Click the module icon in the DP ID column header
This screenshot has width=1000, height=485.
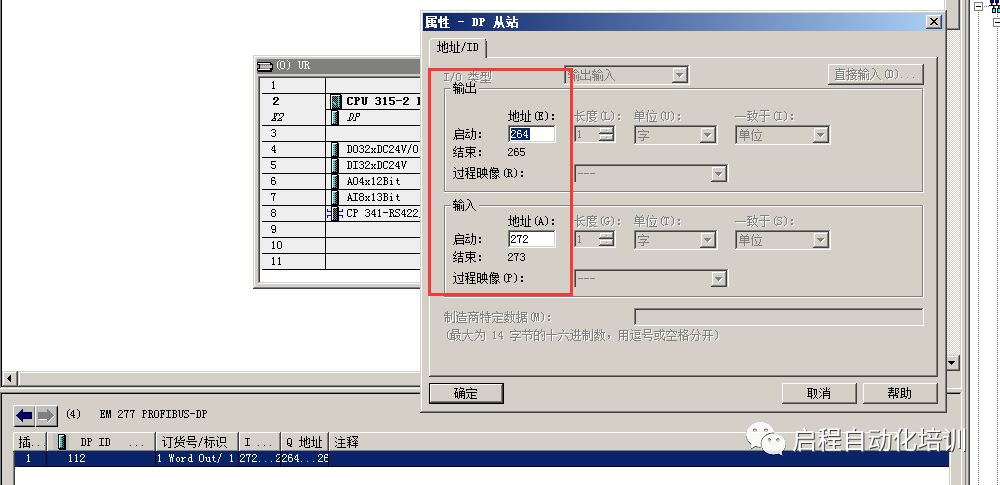point(62,442)
